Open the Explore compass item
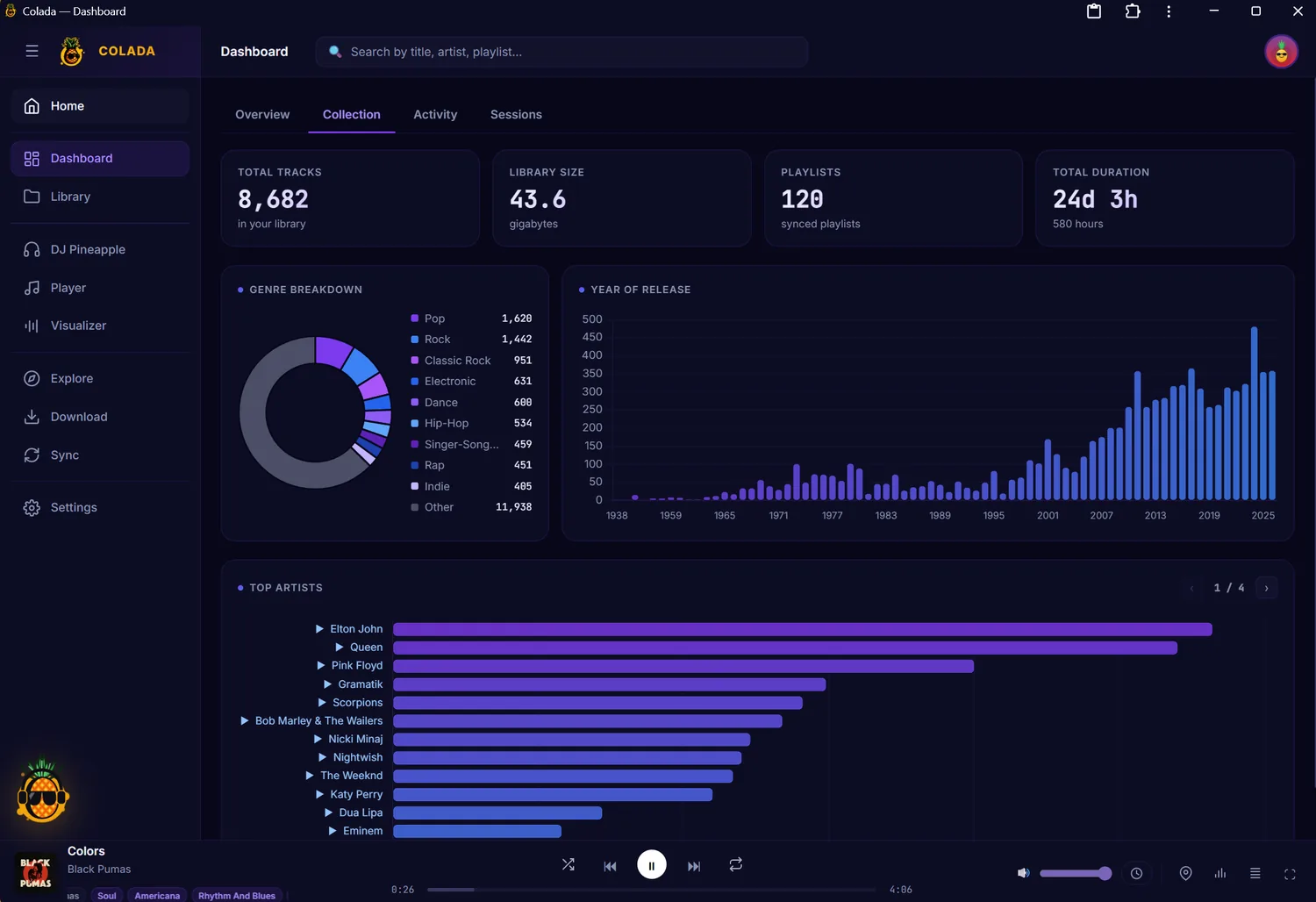Screen dimensions: 1316x902 tap(100, 378)
